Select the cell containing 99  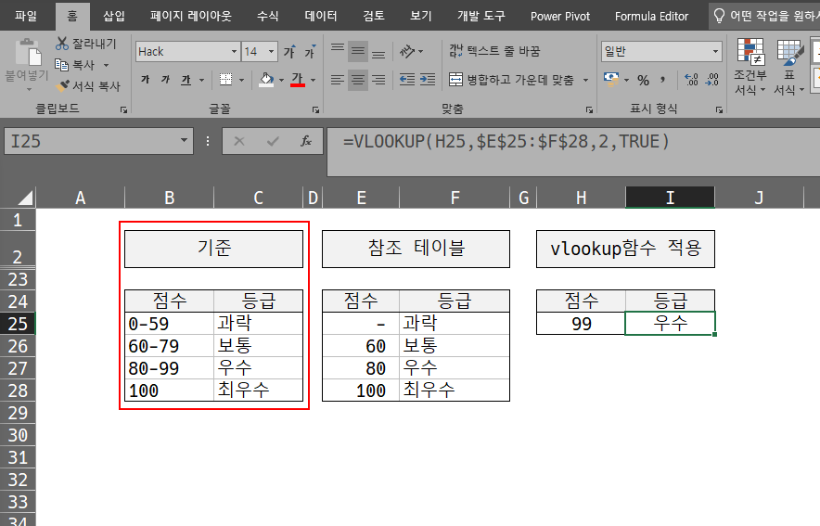(x=581, y=324)
